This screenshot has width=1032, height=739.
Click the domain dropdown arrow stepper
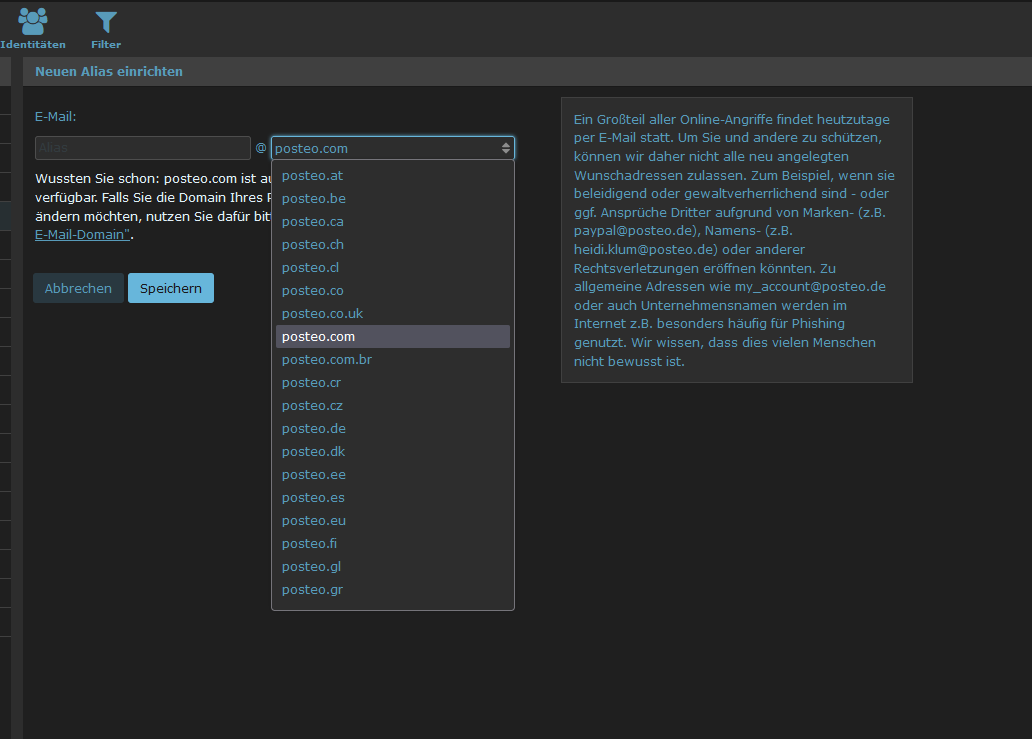pyautogui.click(x=506, y=148)
